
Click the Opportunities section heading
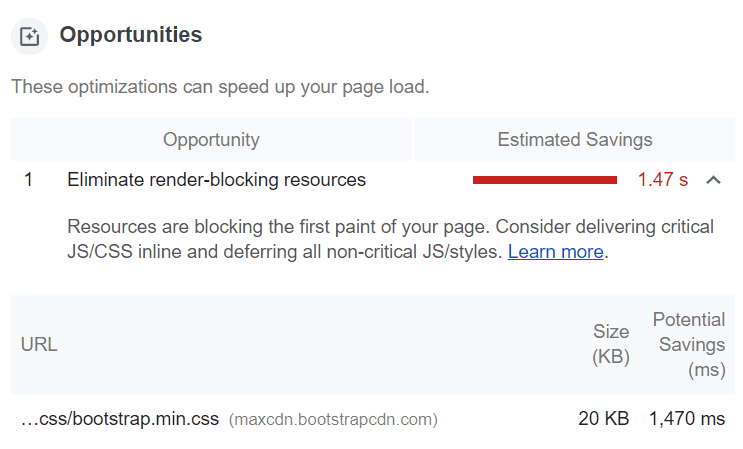click(131, 35)
